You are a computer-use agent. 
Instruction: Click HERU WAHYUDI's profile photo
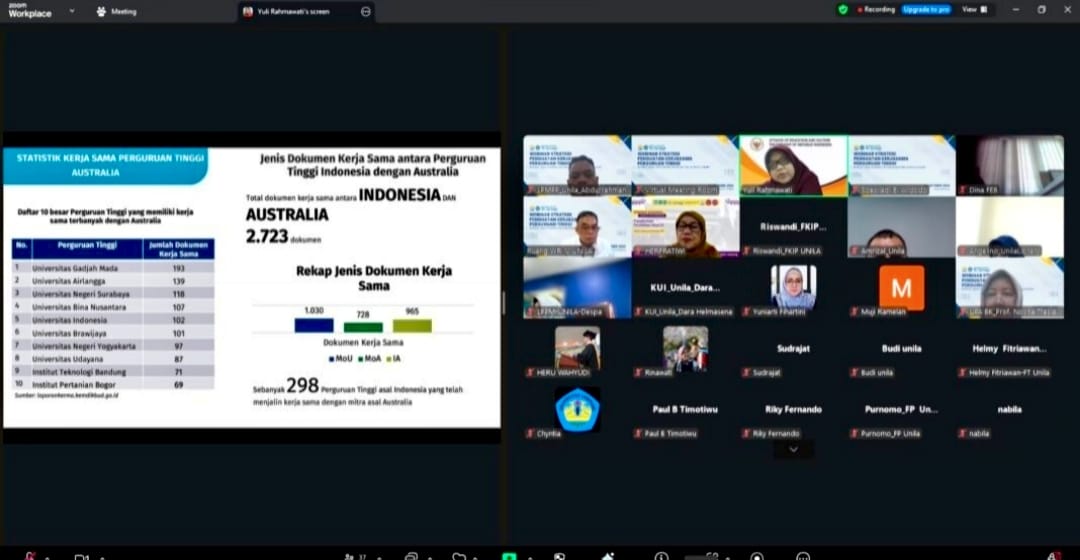[577, 349]
